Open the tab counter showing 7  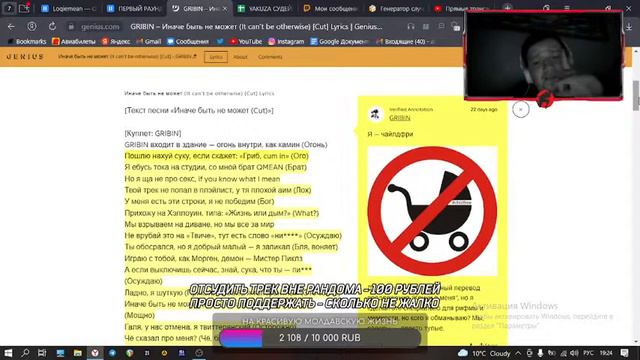(9, 8)
